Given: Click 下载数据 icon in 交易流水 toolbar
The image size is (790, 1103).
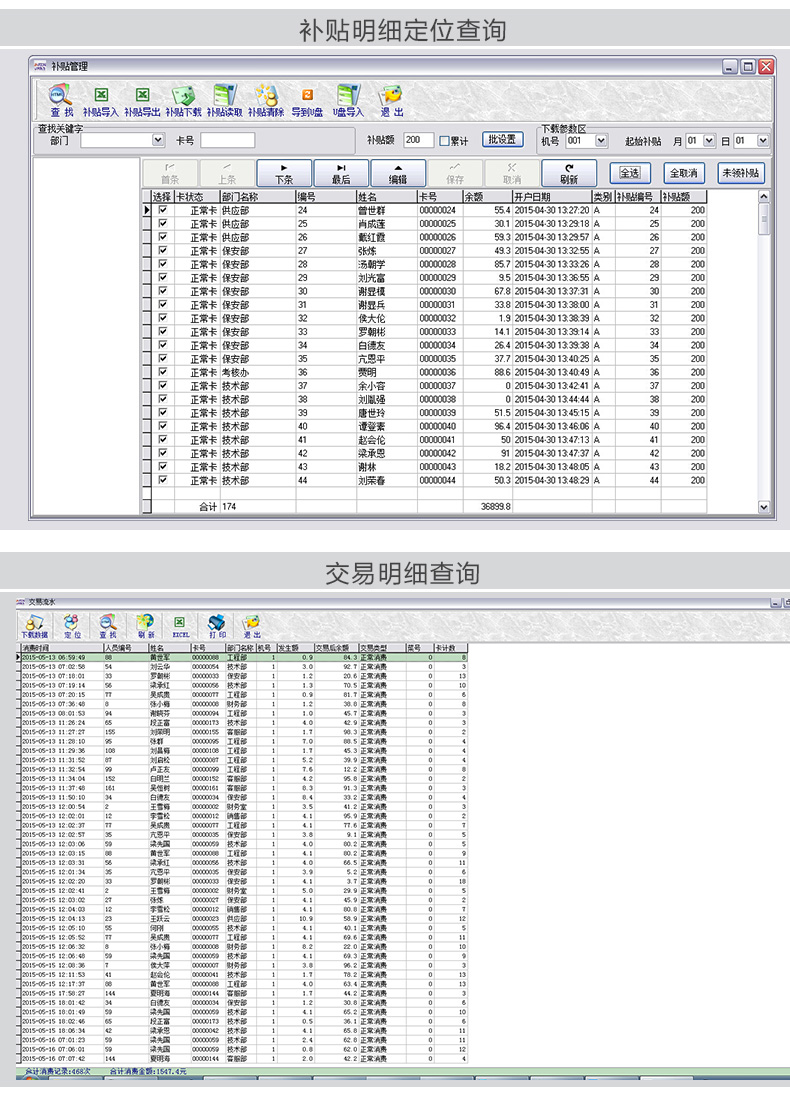Looking at the screenshot, I should click(34, 622).
